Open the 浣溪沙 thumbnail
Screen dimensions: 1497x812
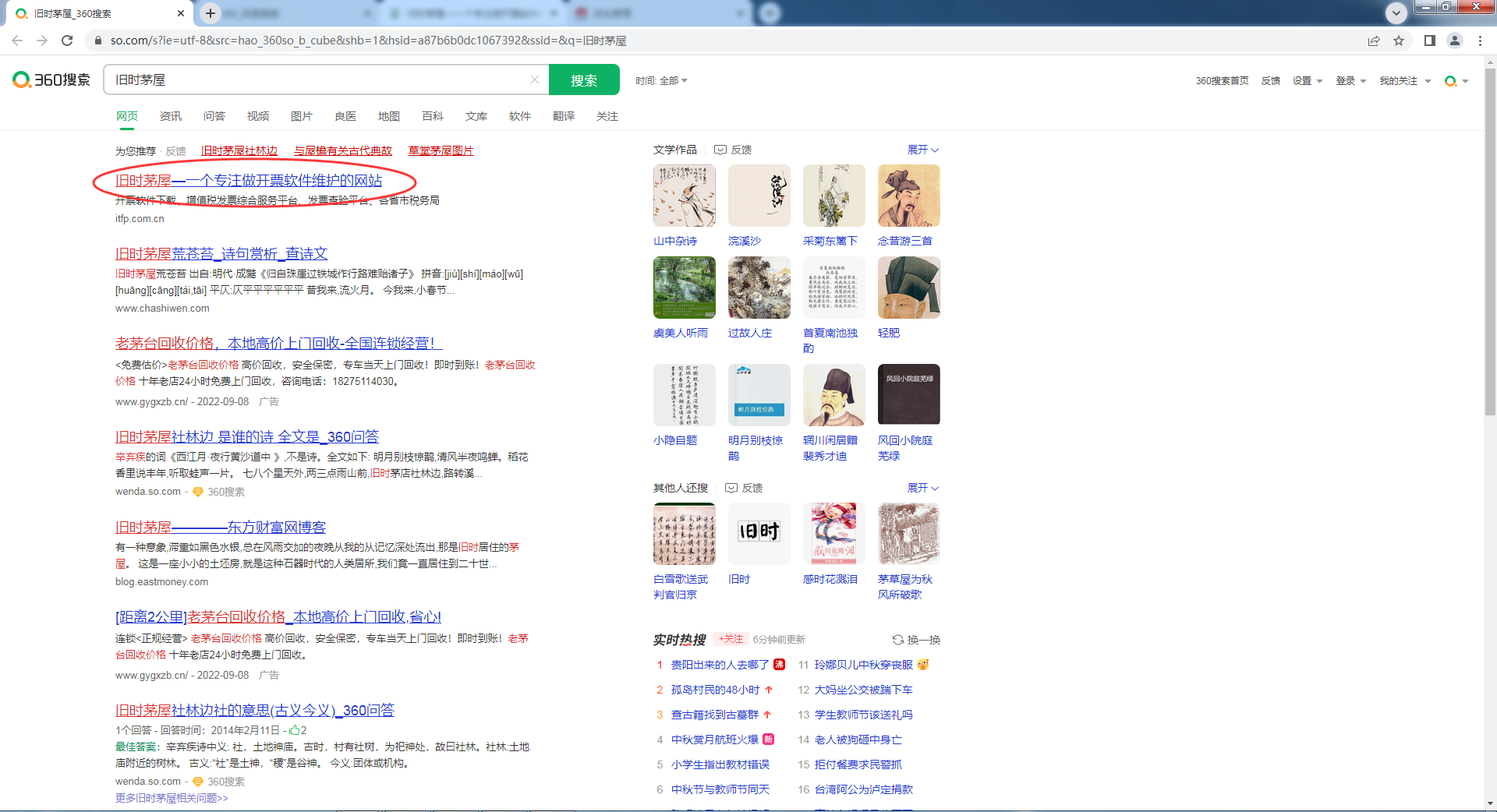tap(759, 196)
